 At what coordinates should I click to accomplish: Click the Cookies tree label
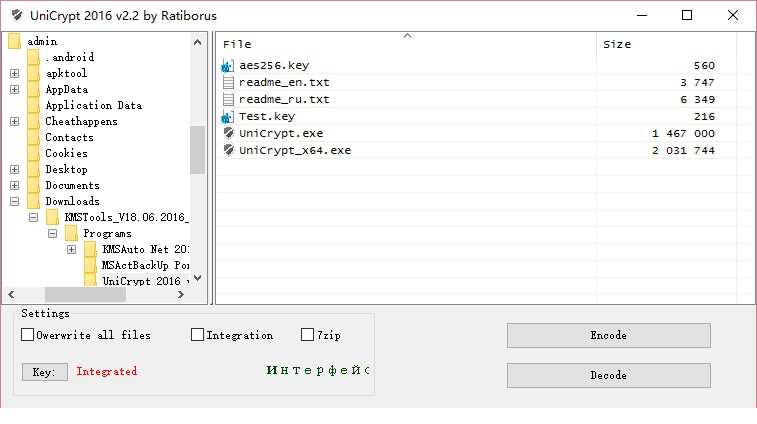(67, 153)
